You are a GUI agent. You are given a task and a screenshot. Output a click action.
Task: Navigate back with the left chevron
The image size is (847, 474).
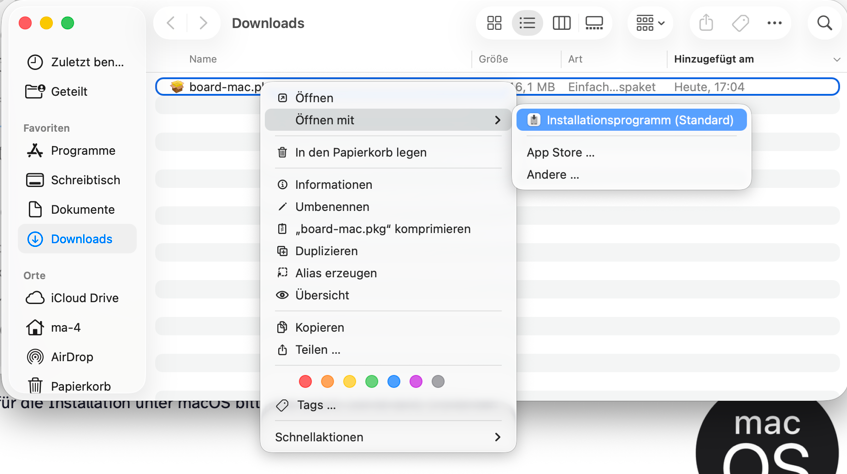click(171, 23)
